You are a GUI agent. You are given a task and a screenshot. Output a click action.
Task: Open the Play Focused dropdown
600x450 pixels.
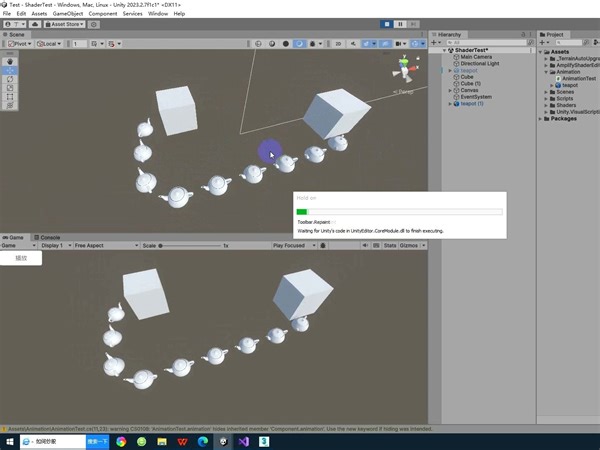pos(294,246)
